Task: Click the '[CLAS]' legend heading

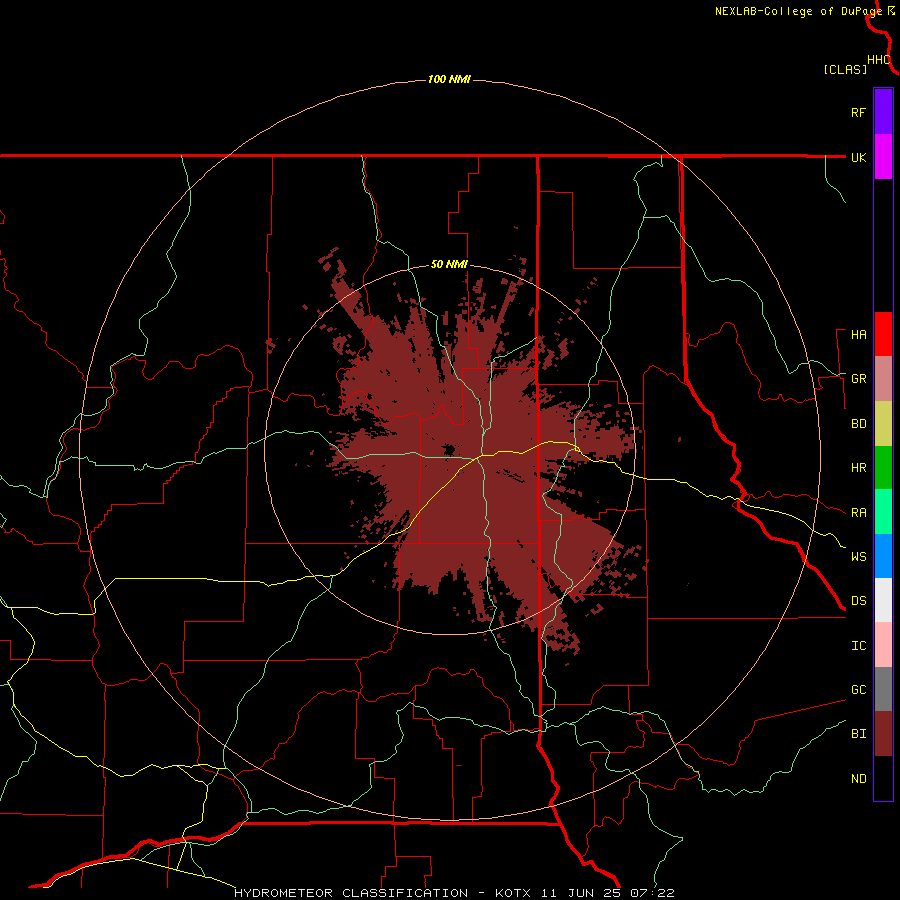Action: click(845, 70)
